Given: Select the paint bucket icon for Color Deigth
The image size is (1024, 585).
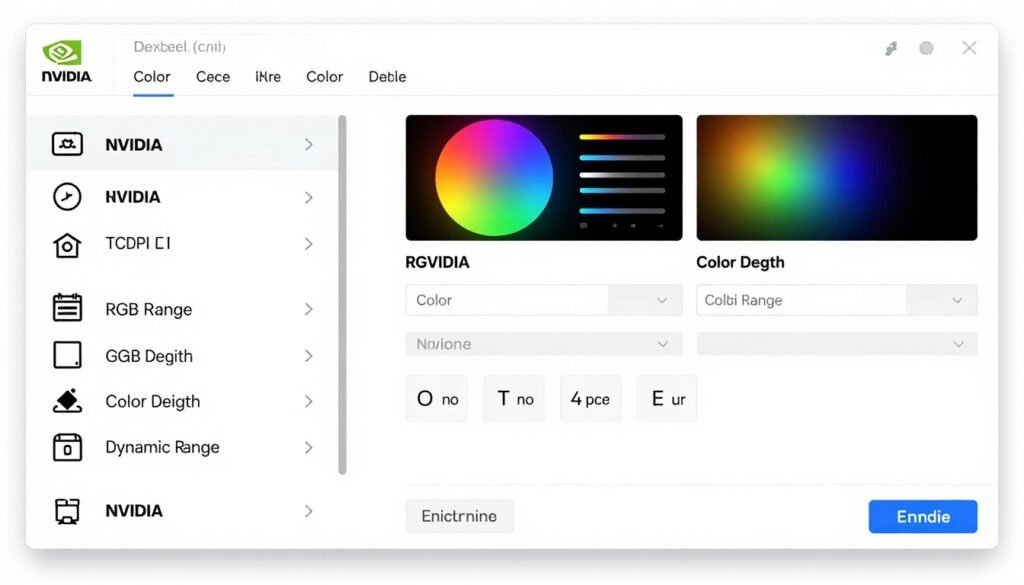Looking at the screenshot, I should [66, 400].
